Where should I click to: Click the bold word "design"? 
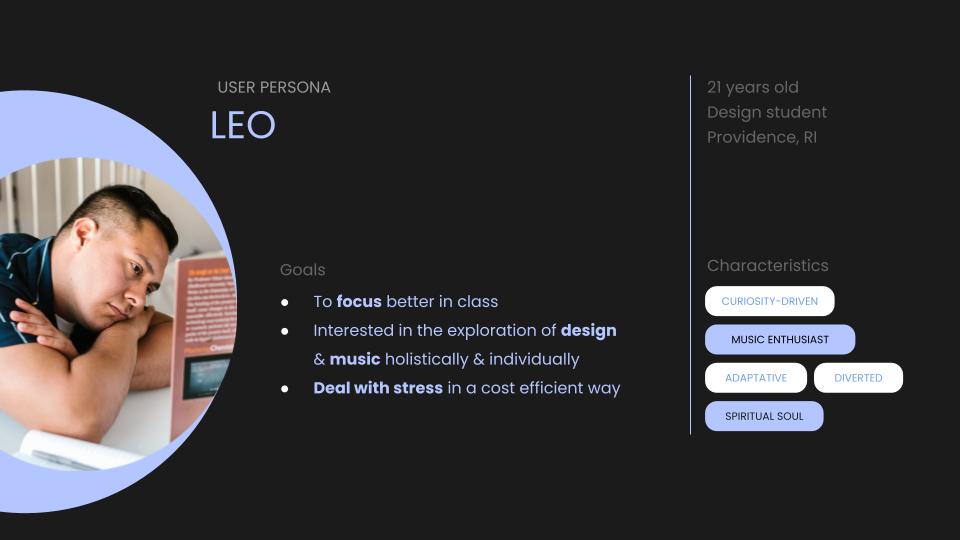pyautogui.click(x=588, y=330)
